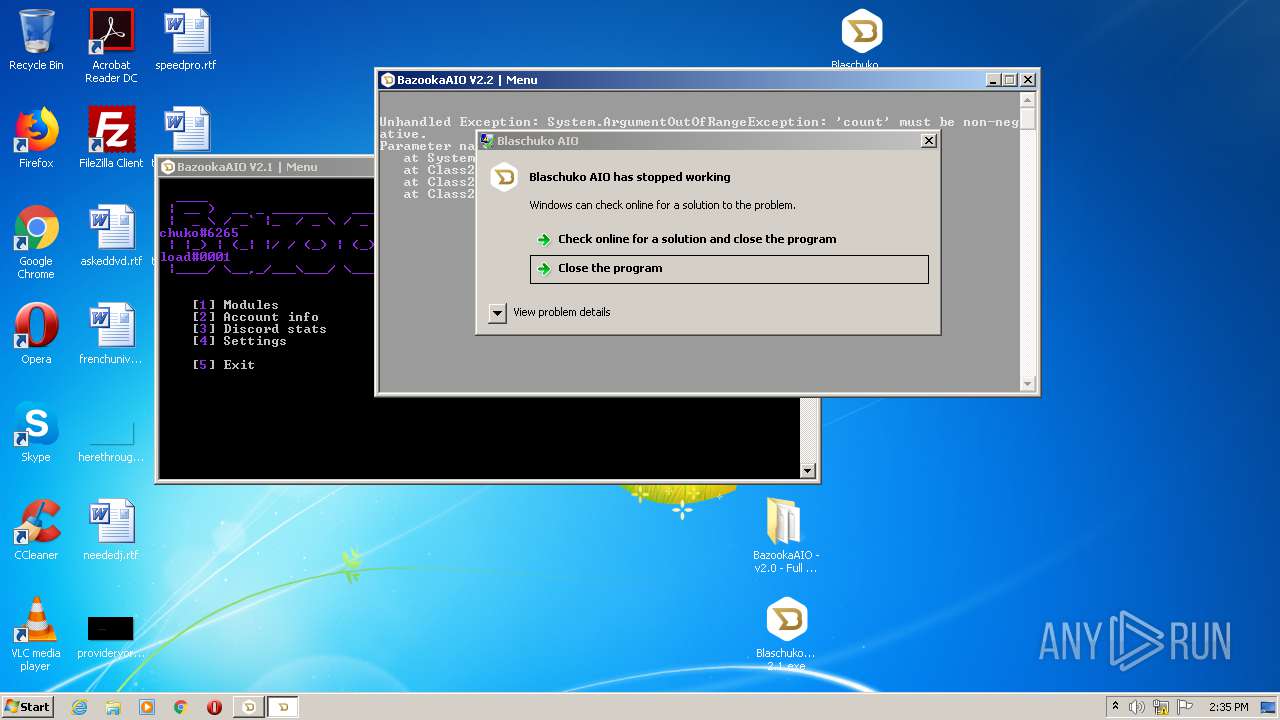The image size is (1280, 720).
Task: Click the network icon in system tray
Action: [x=1161, y=707]
